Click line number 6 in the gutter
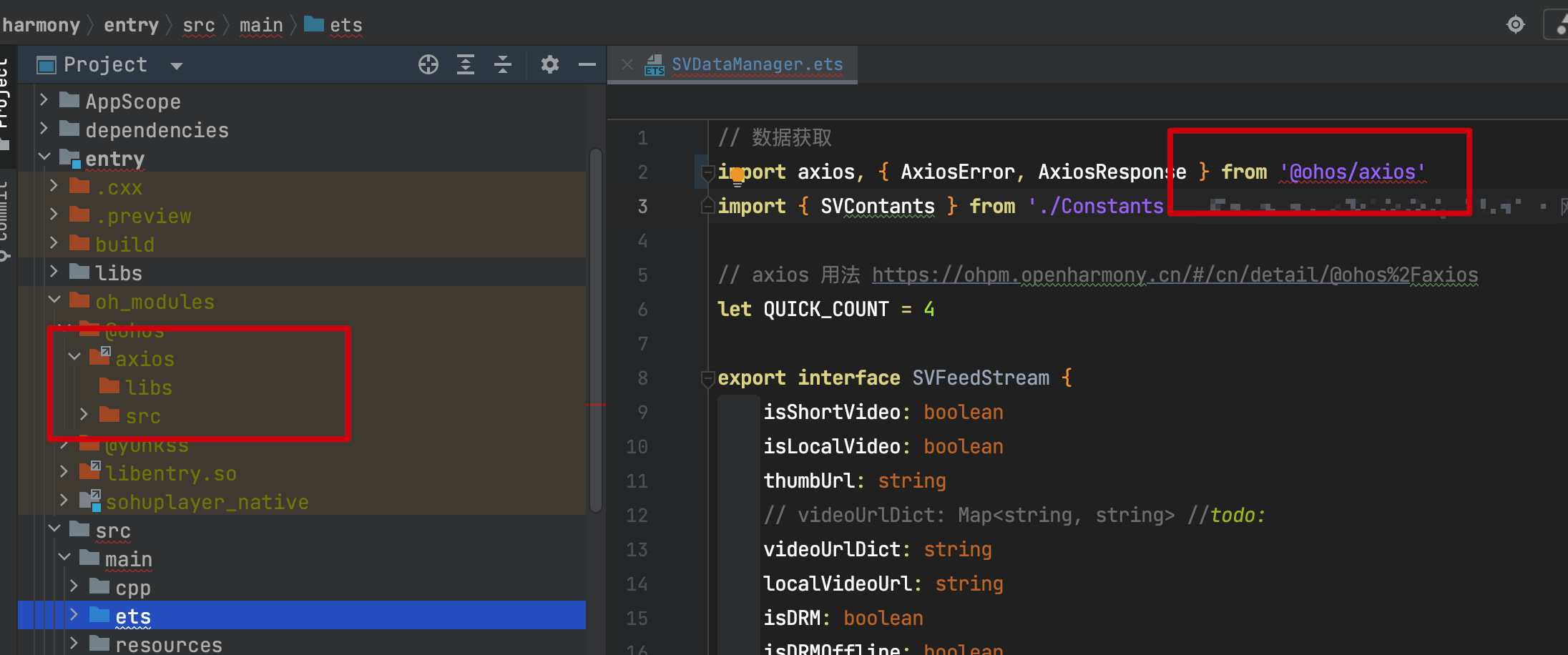This screenshot has width=1568, height=655. click(643, 310)
